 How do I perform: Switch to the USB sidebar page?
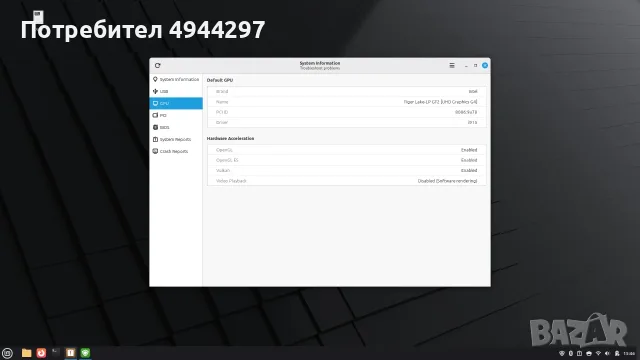coord(176,91)
